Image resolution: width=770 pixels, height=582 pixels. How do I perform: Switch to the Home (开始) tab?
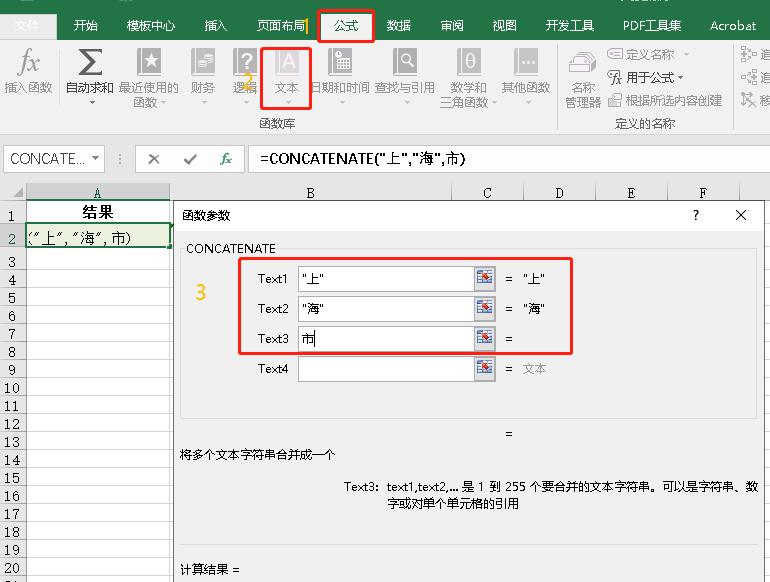pyautogui.click(x=85, y=26)
